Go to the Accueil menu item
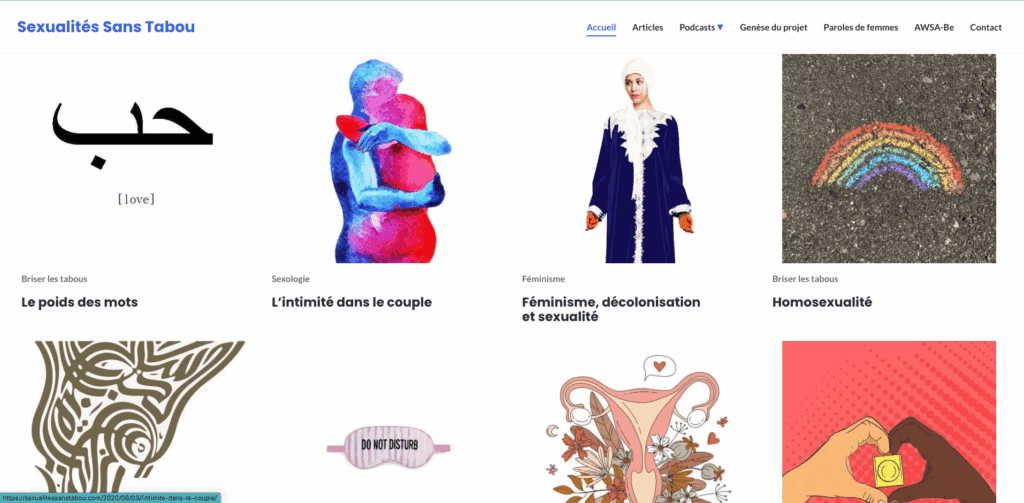This screenshot has width=1024, height=503. (x=601, y=27)
